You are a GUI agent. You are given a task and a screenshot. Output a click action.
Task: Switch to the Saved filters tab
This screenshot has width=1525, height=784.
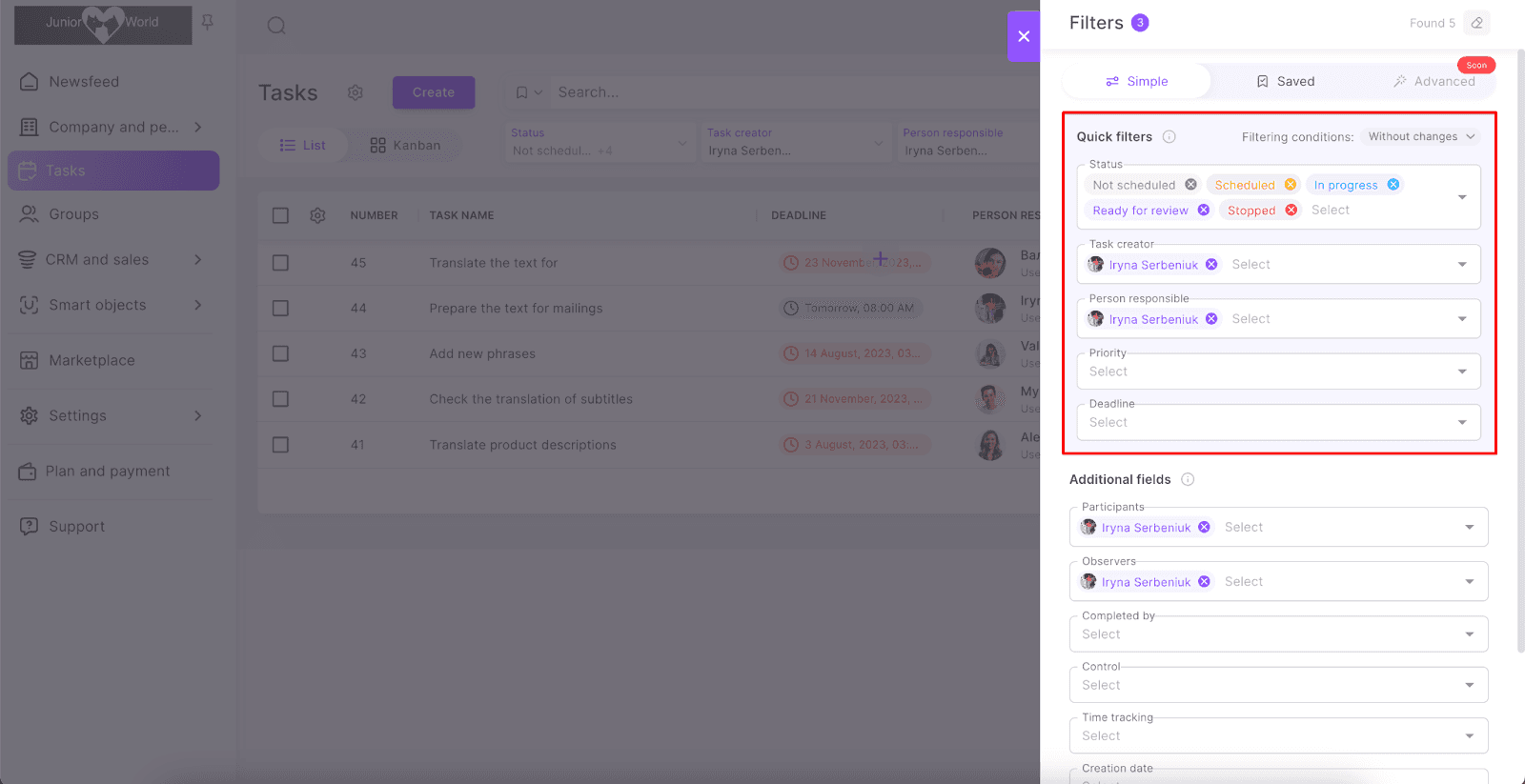[x=1285, y=82]
